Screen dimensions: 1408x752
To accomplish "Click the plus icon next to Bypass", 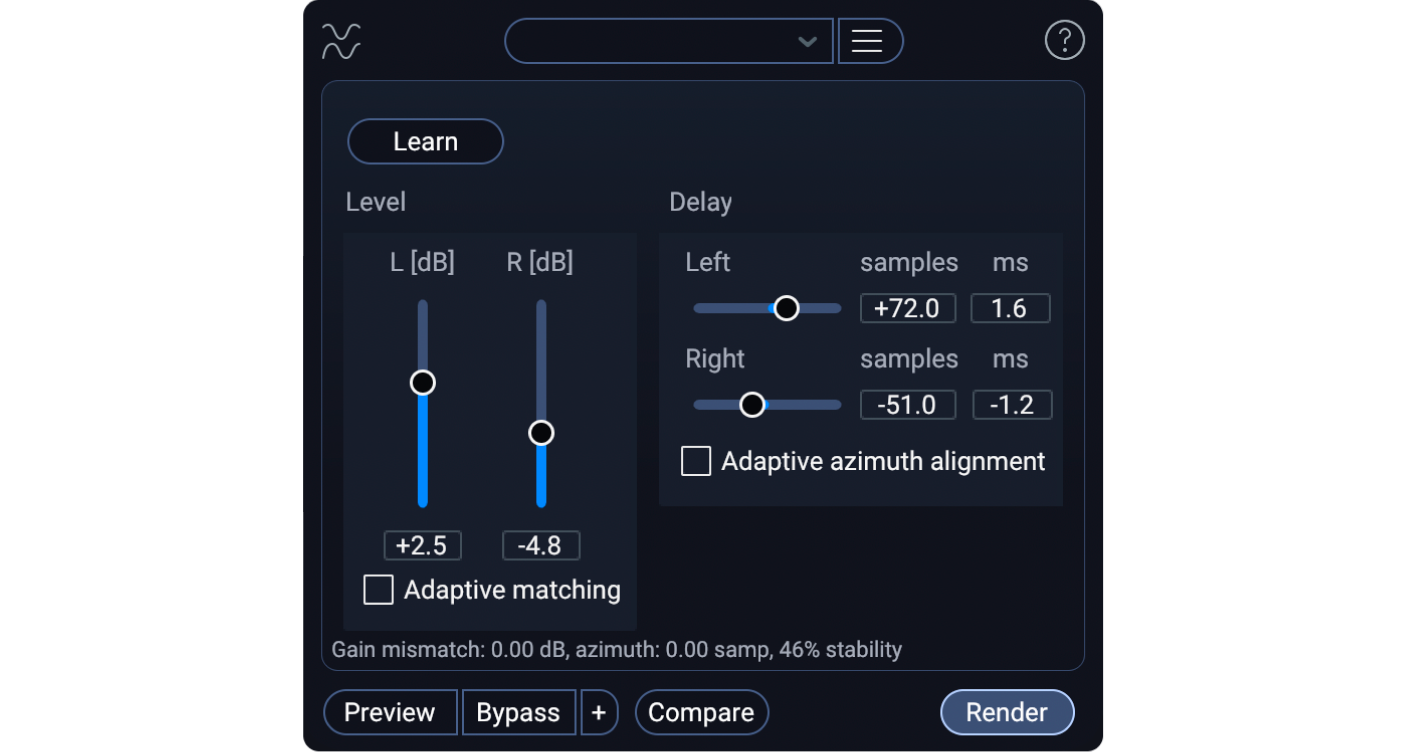I will pos(599,712).
